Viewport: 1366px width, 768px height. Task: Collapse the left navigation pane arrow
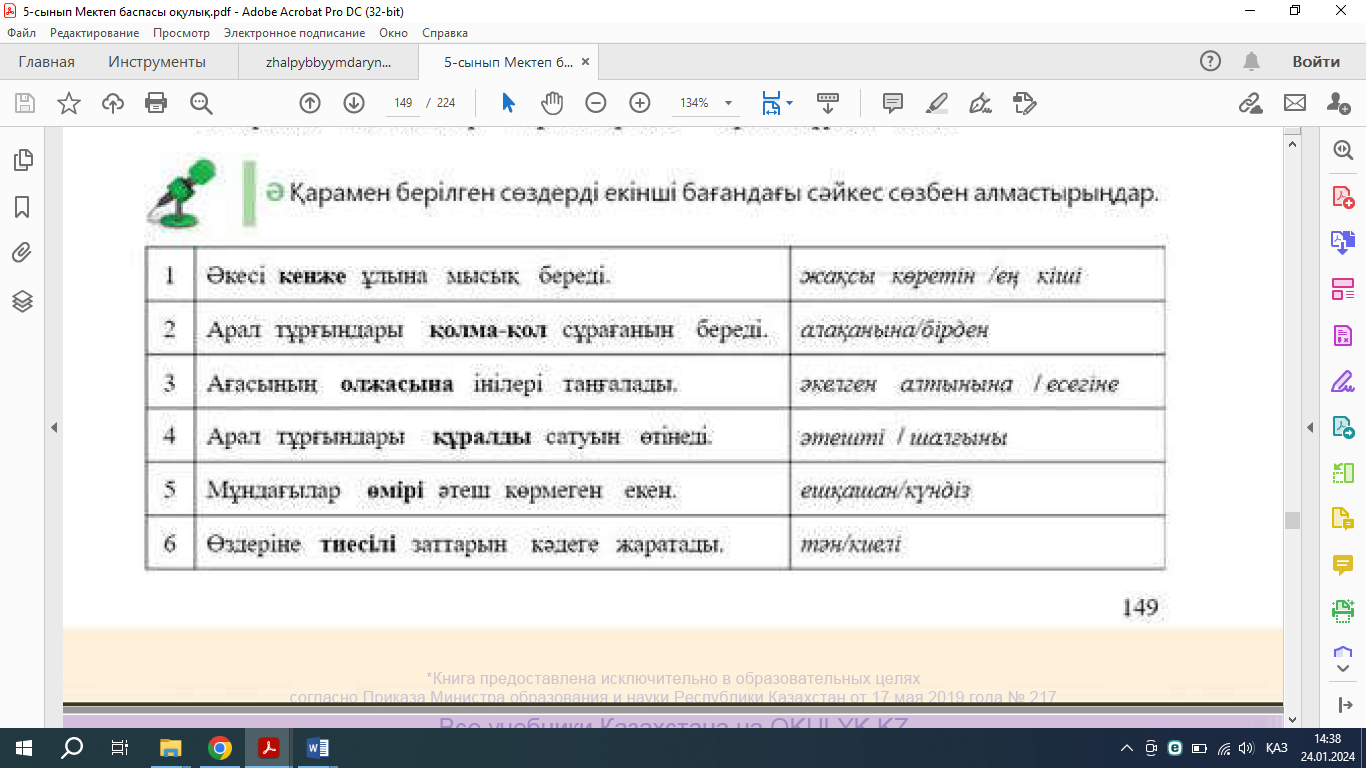(54, 427)
